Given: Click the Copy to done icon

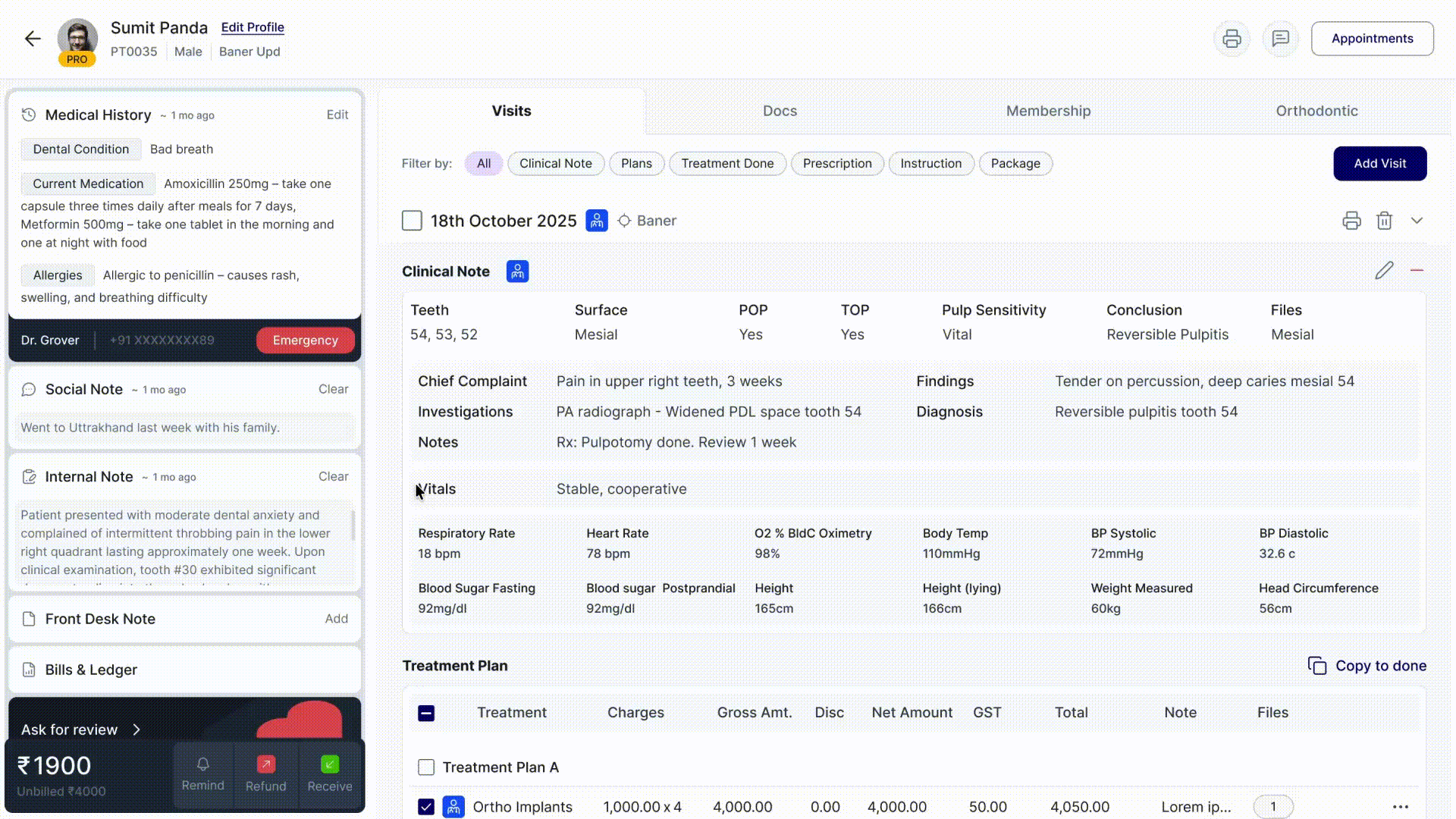Looking at the screenshot, I should 1318,665.
